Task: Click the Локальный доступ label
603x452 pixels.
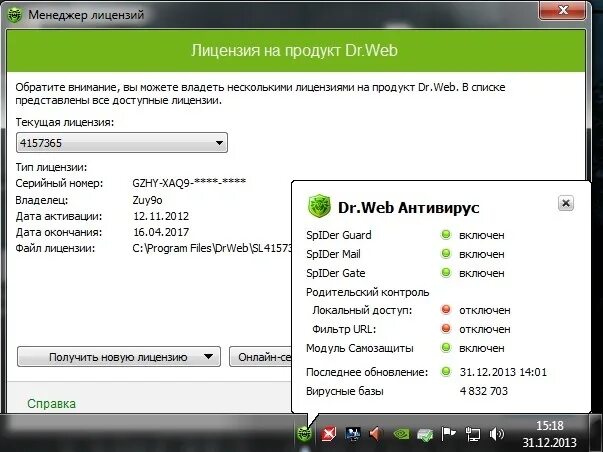Action: click(362, 310)
